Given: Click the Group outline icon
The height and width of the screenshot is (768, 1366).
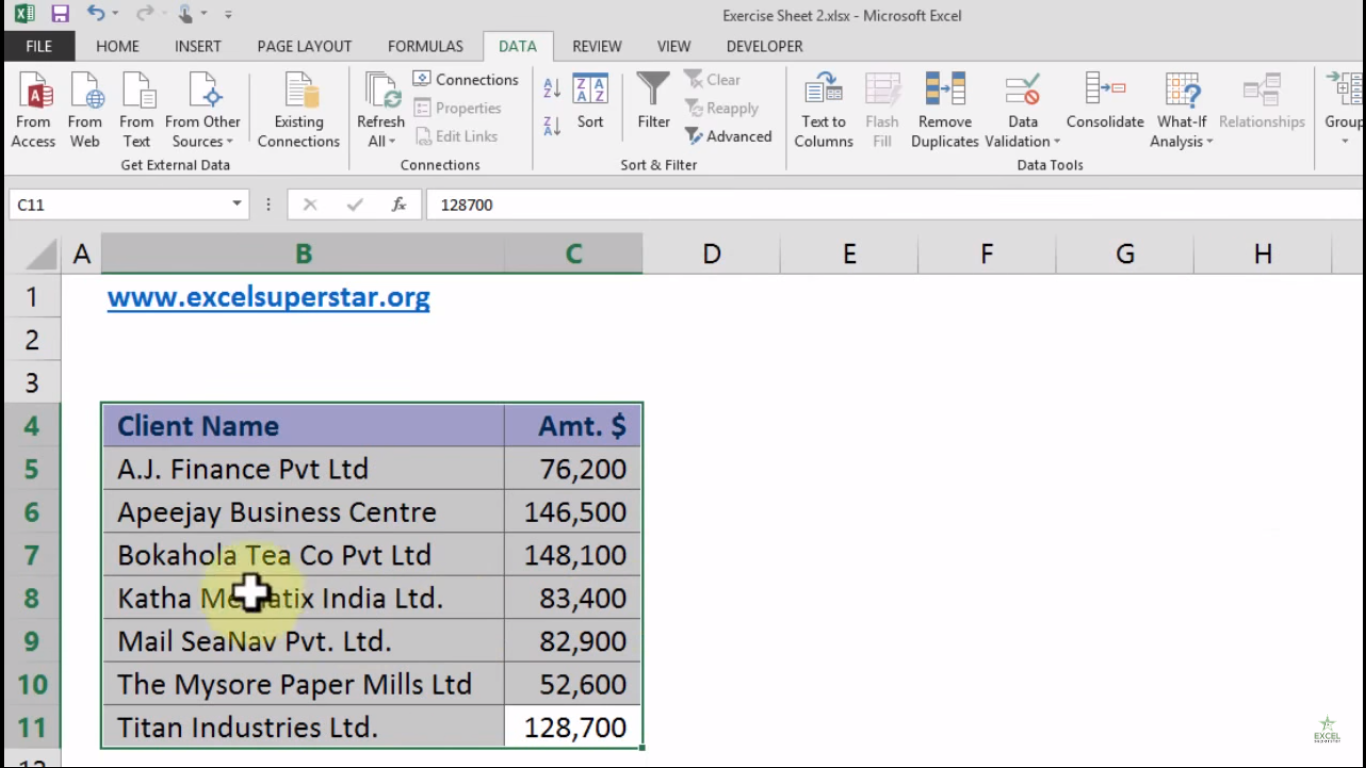Looking at the screenshot, I should (x=1343, y=89).
